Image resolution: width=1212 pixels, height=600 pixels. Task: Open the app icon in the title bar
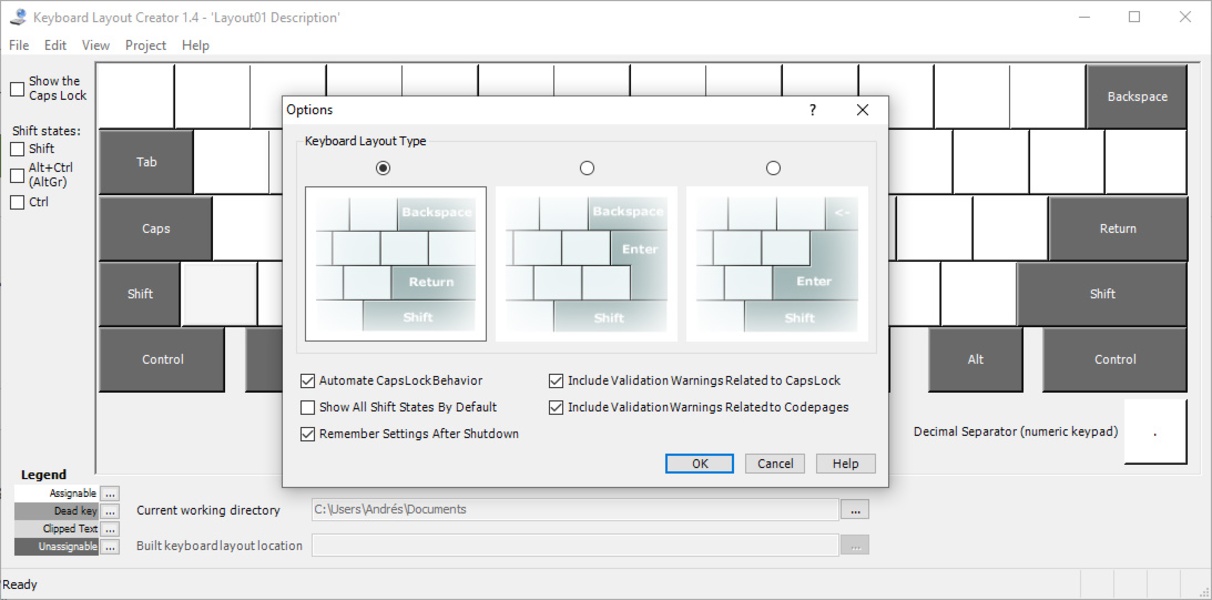(17, 17)
